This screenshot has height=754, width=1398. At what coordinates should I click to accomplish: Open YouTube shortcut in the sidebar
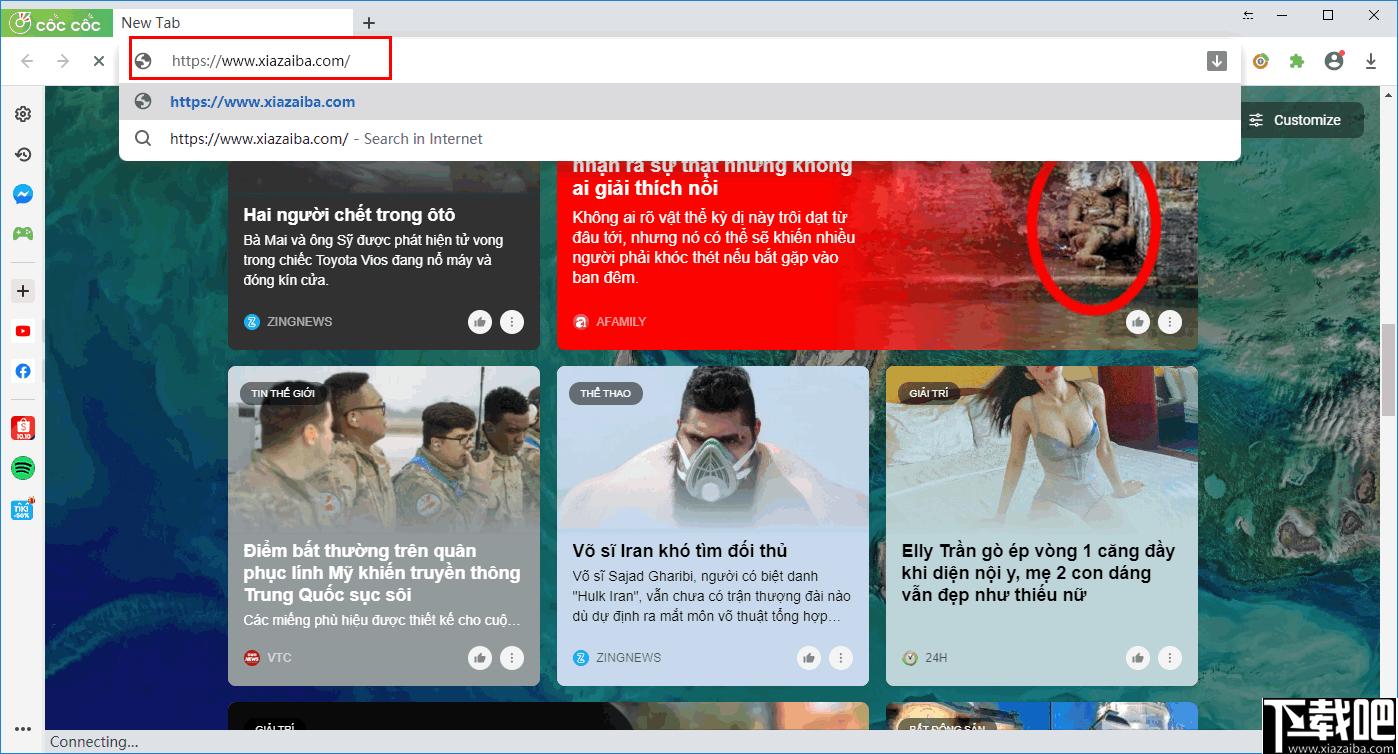point(22,331)
